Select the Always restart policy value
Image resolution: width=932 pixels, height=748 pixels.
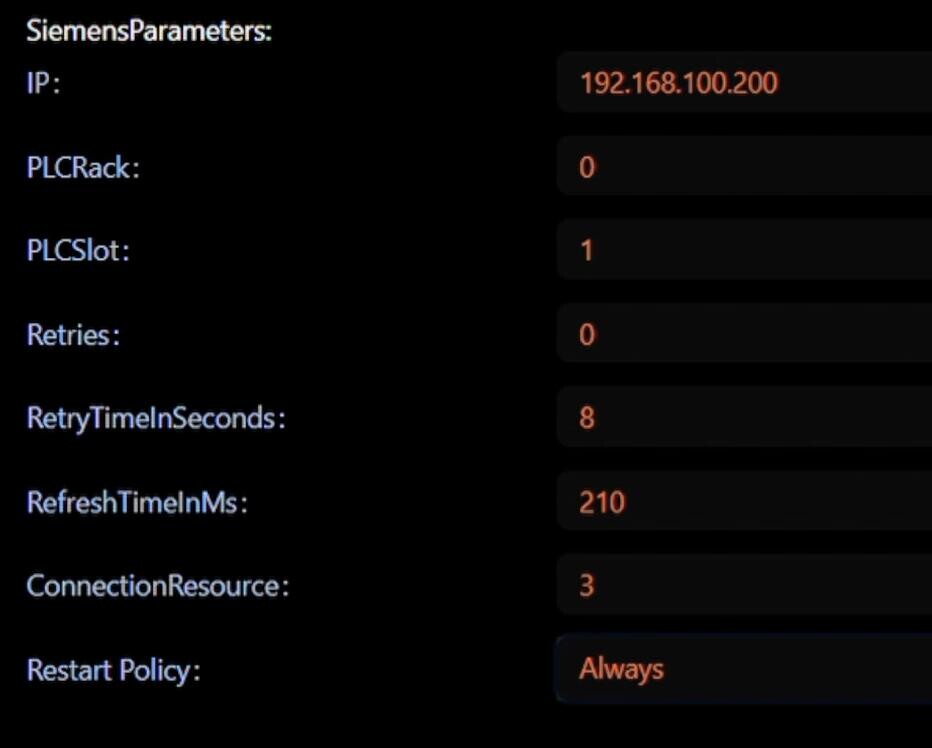(x=621, y=669)
